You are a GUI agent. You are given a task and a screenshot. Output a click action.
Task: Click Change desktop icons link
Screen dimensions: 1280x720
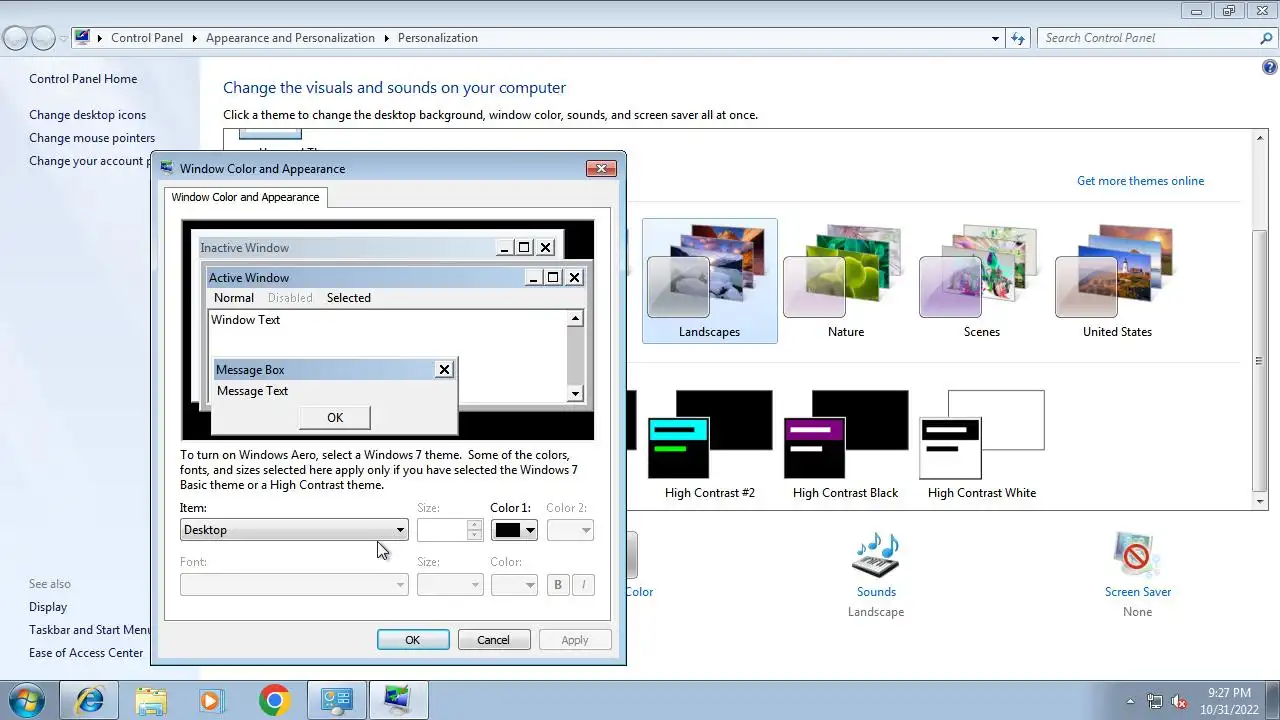[87, 115]
